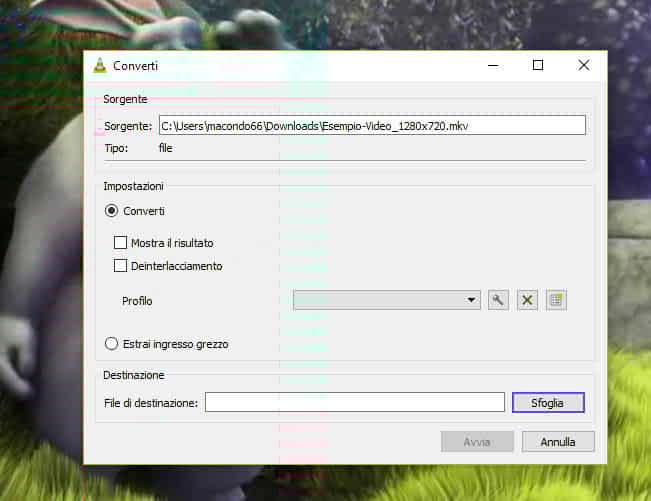
Task: Click the Sorgente file path field
Action: point(371,125)
